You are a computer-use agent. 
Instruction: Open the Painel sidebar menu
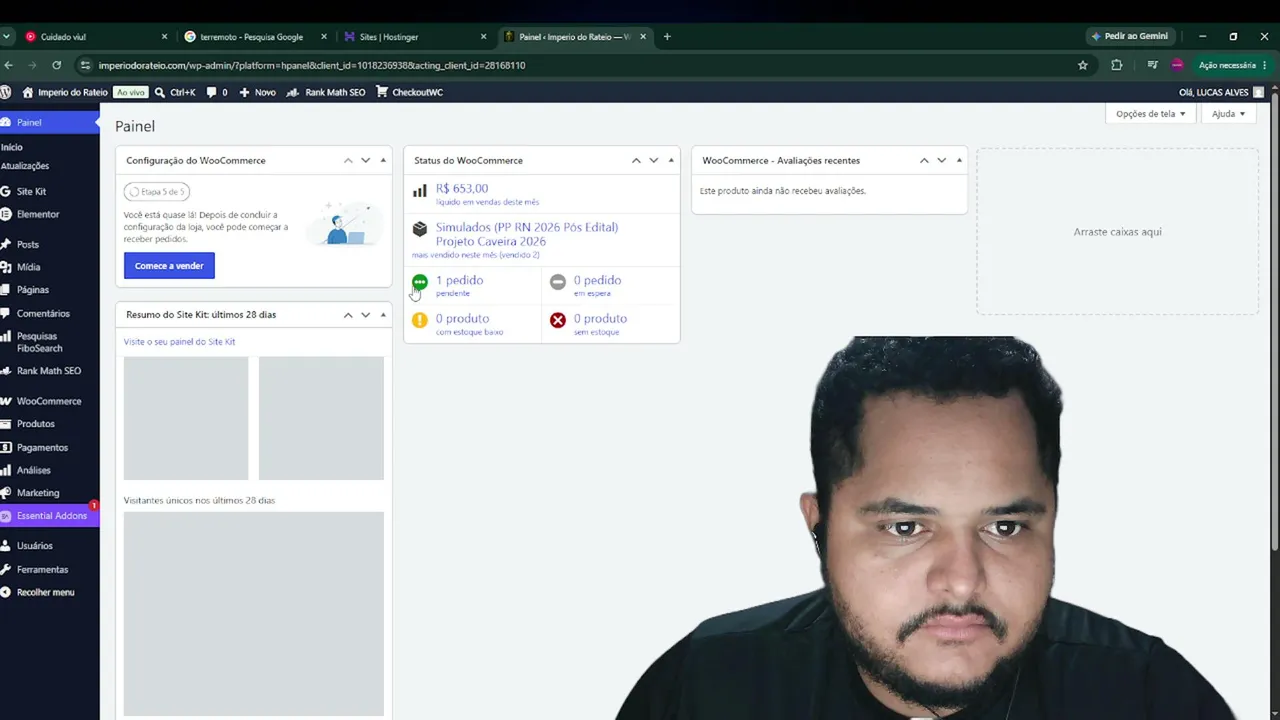click(x=50, y=122)
